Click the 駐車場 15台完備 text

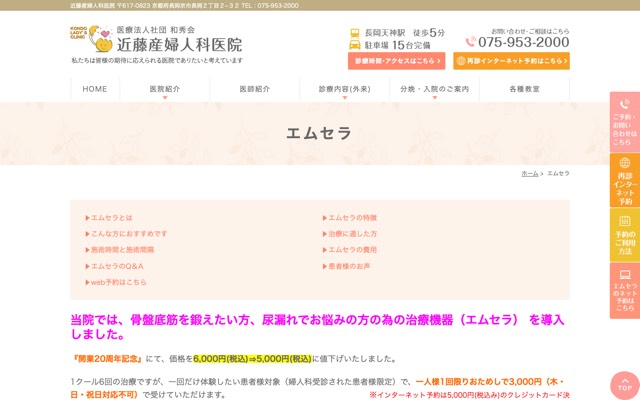point(397,45)
